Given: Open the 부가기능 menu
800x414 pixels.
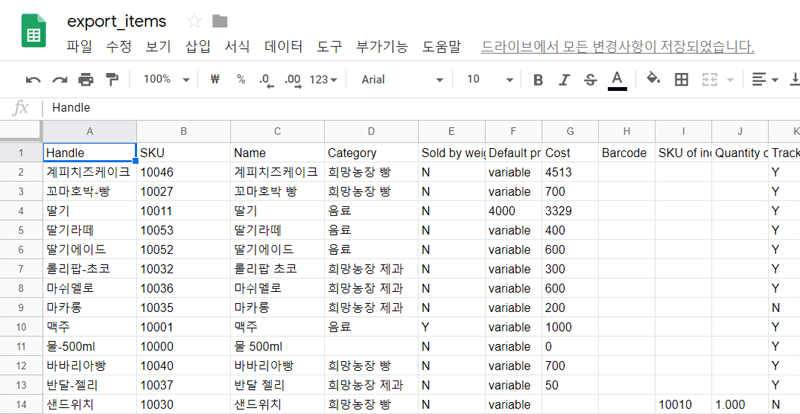Looking at the screenshot, I should point(382,47).
